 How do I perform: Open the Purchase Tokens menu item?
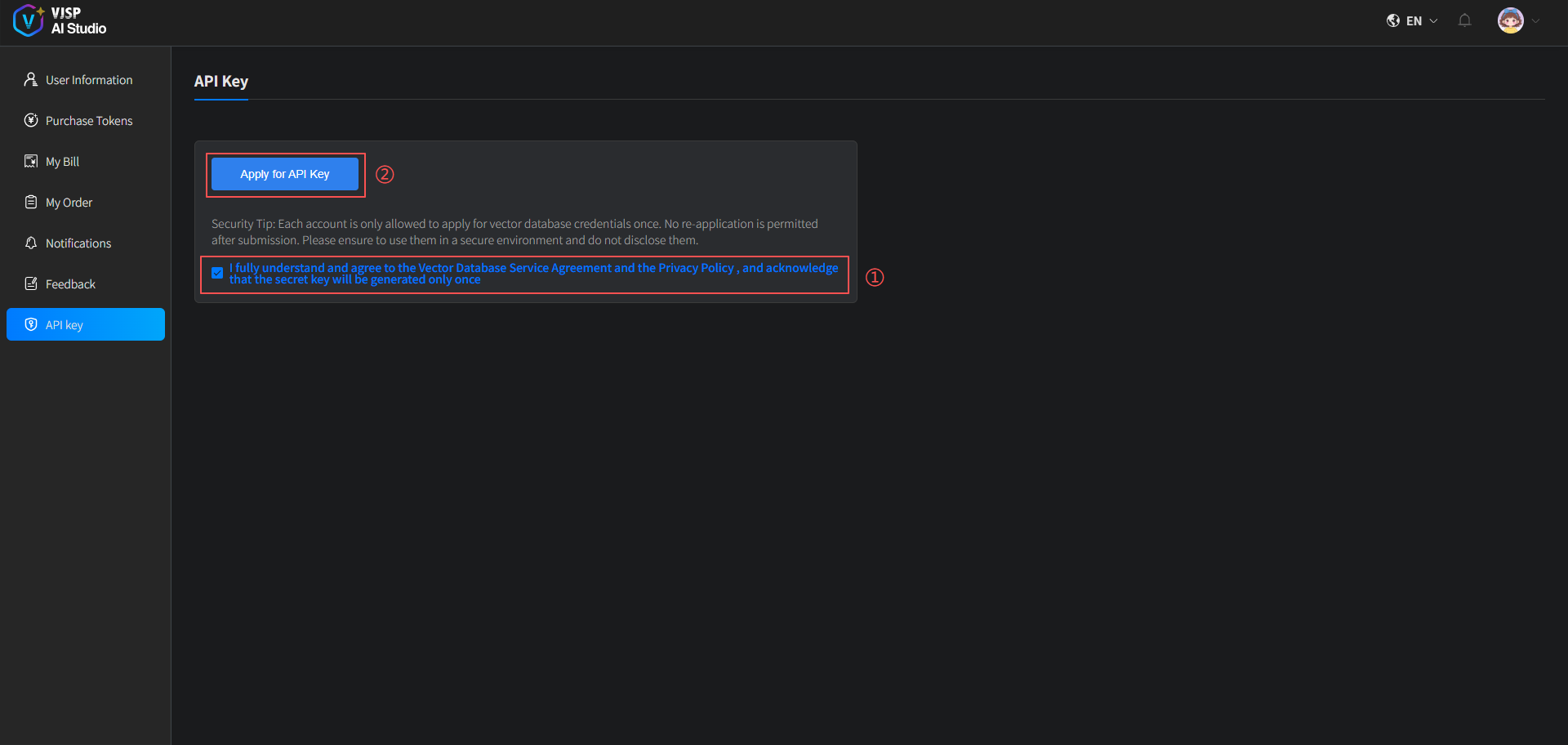[88, 120]
